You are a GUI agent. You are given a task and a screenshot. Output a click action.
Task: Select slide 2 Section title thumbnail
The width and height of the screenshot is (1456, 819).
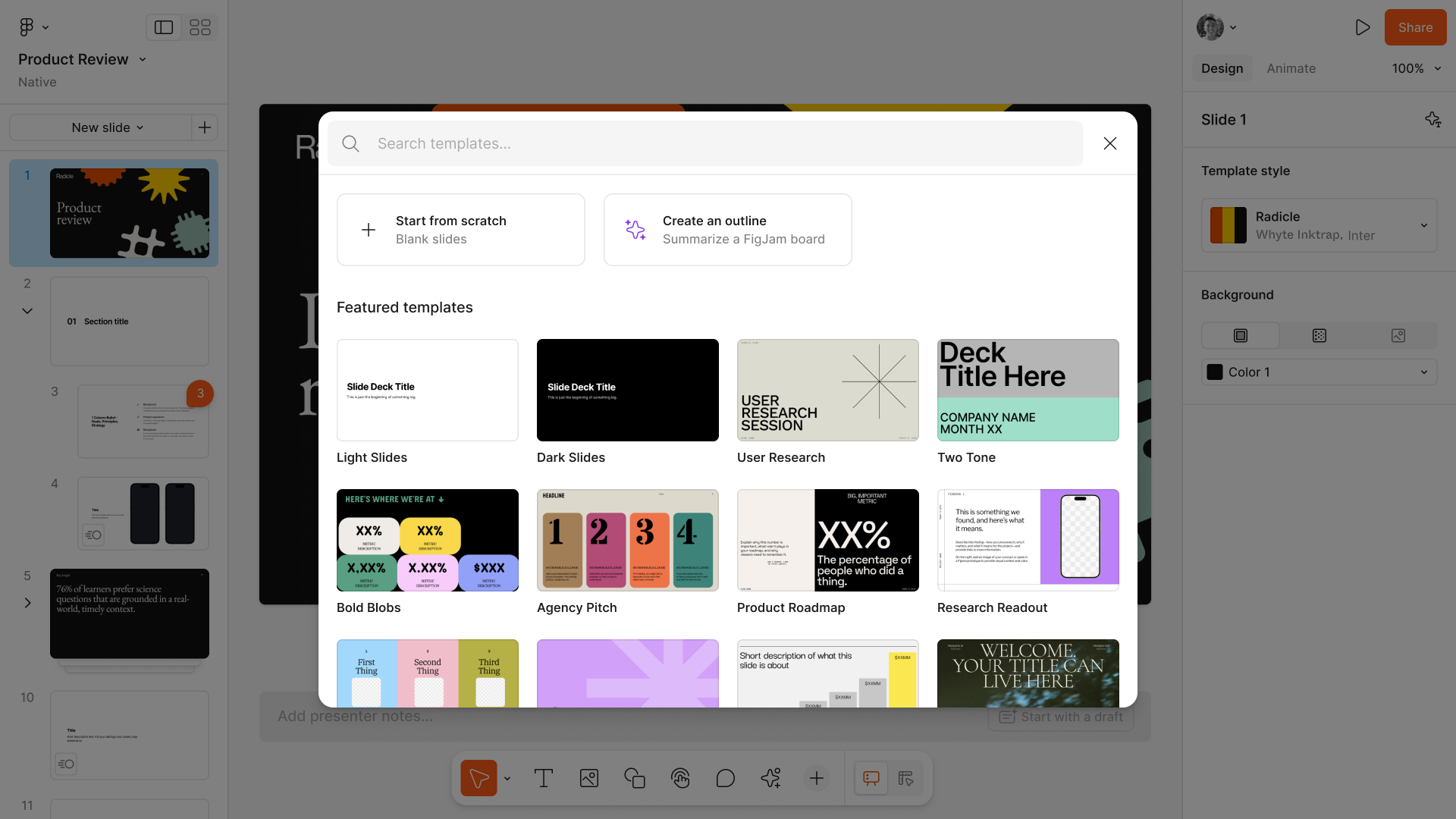coord(130,322)
